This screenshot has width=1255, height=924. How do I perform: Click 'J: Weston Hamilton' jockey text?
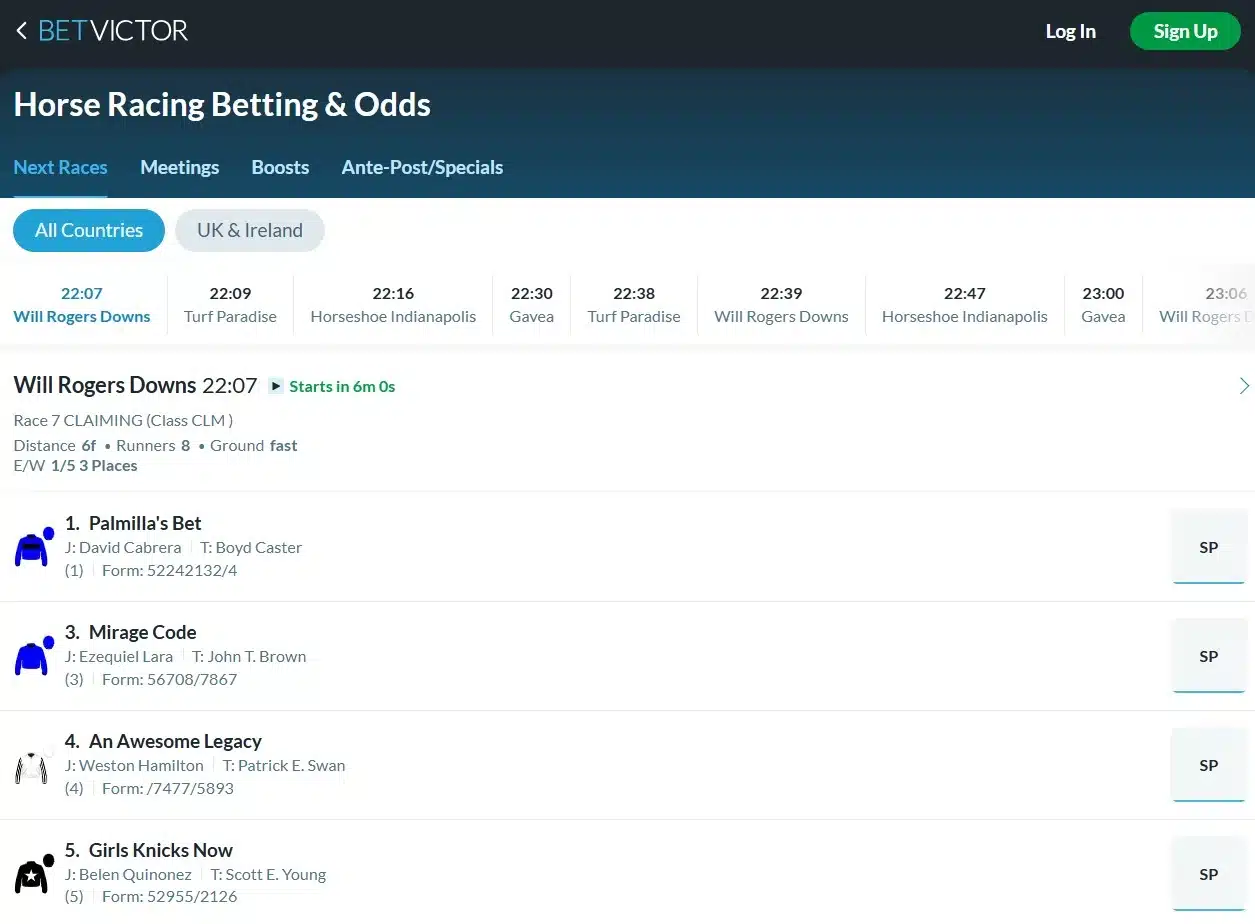pos(134,765)
